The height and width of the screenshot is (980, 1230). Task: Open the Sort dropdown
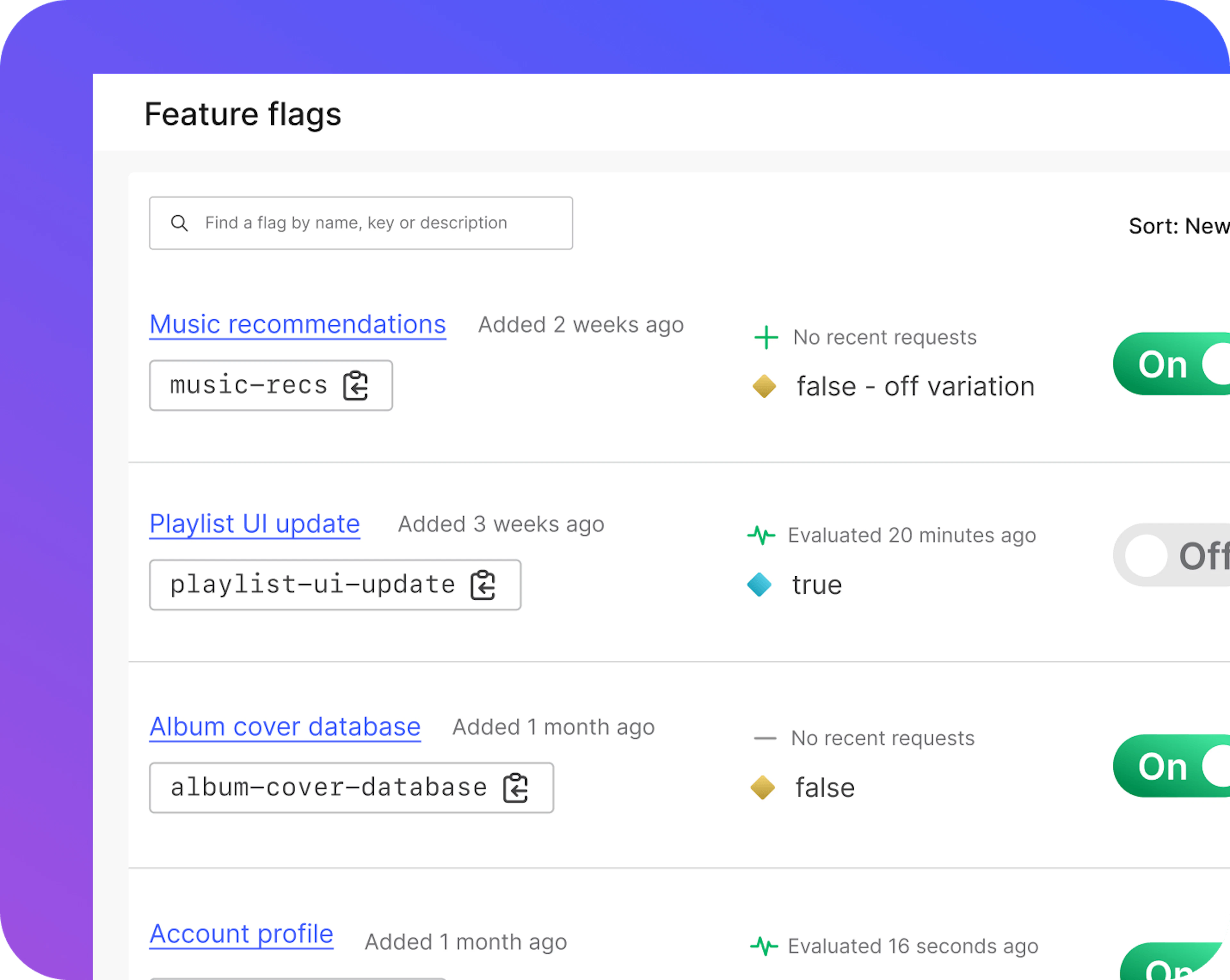click(x=1177, y=226)
